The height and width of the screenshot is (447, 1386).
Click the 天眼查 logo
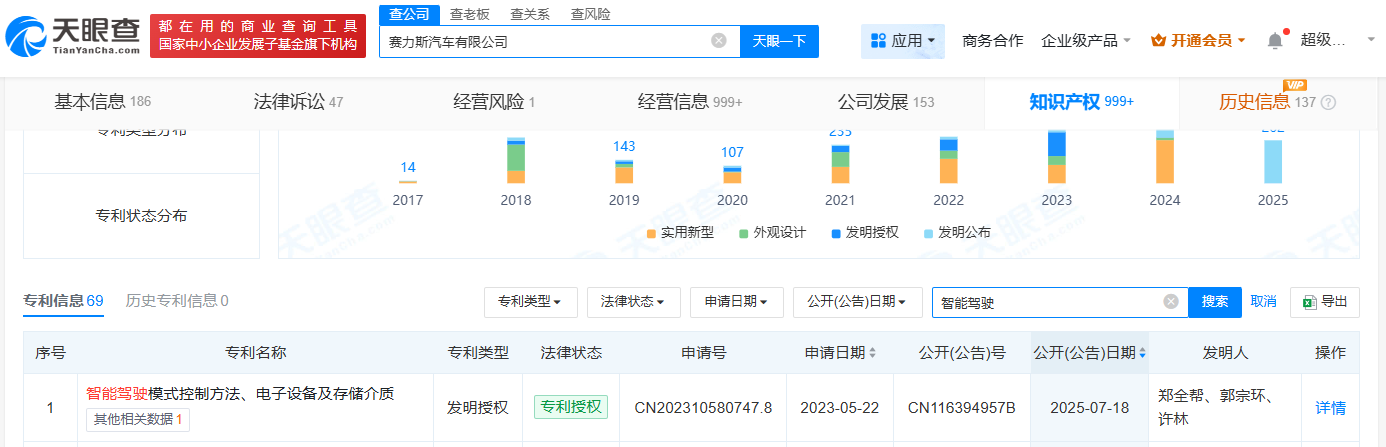click(72, 36)
